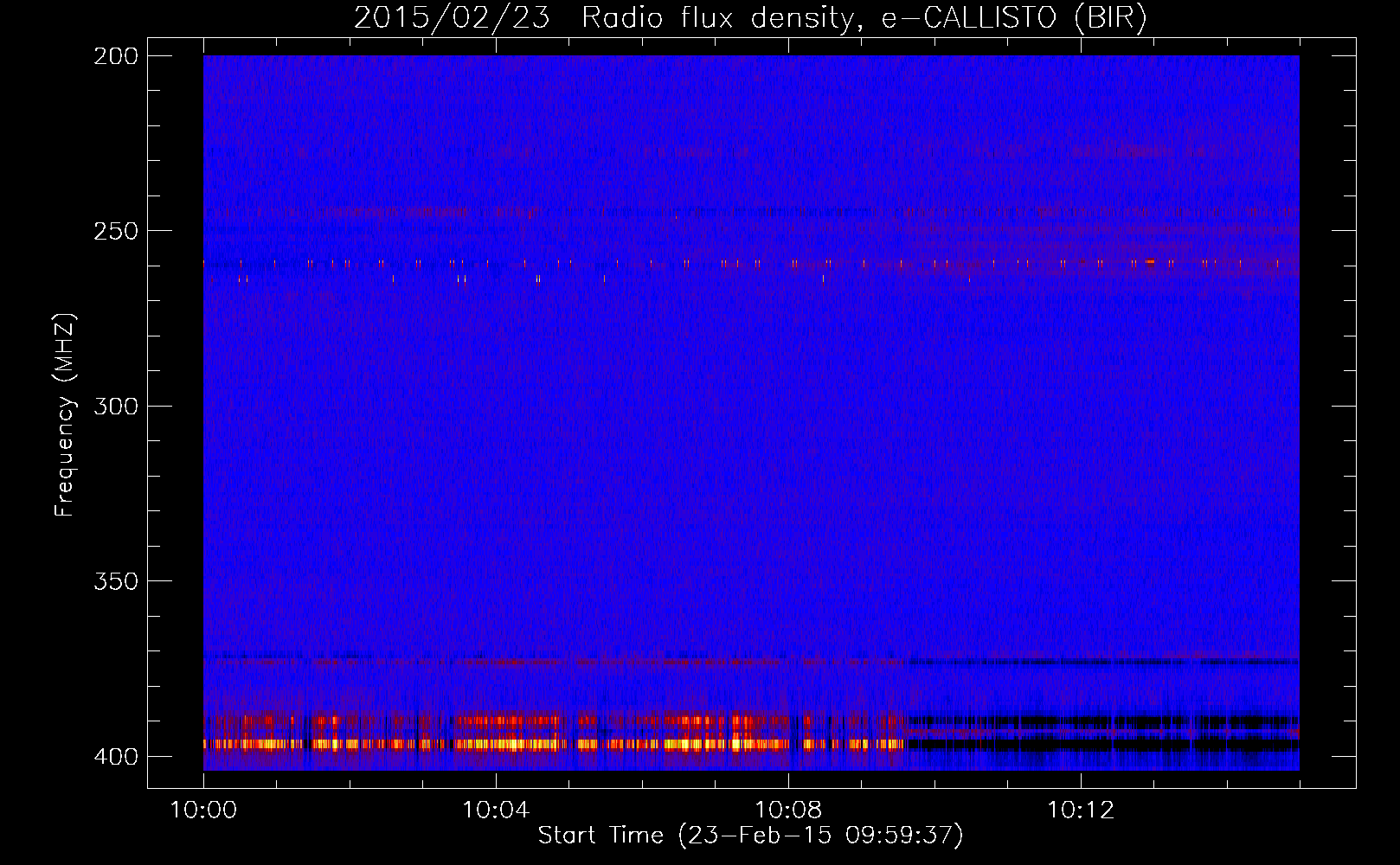Select the "Frequency (MHZ)" y-axis label
The height and width of the screenshot is (865, 1400).
pyautogui.click(x=65, y=414)
